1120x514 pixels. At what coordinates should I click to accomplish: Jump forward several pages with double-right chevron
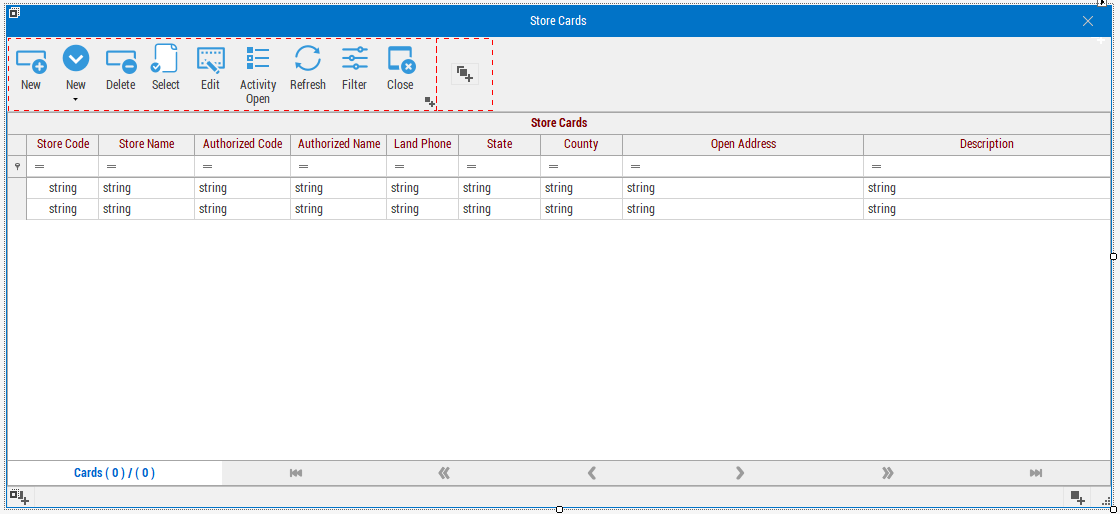[x=888, y=473]
